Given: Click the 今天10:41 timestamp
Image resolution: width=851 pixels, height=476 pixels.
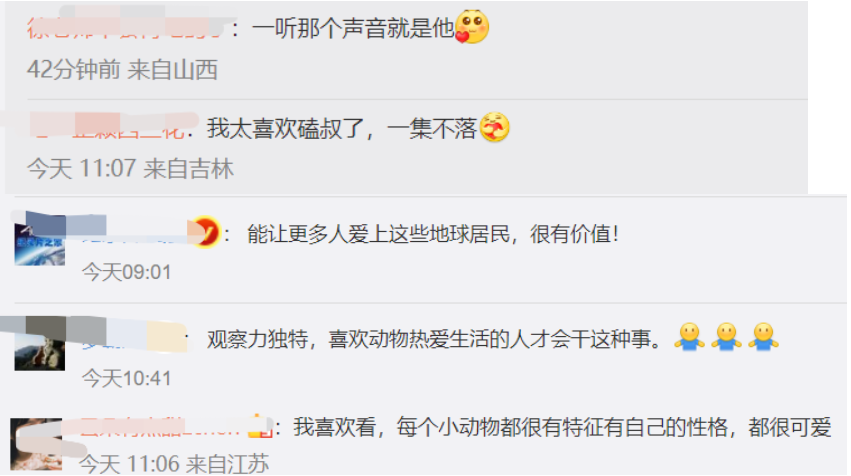Looking at the screenshot, I should click(x=126, y=378).
